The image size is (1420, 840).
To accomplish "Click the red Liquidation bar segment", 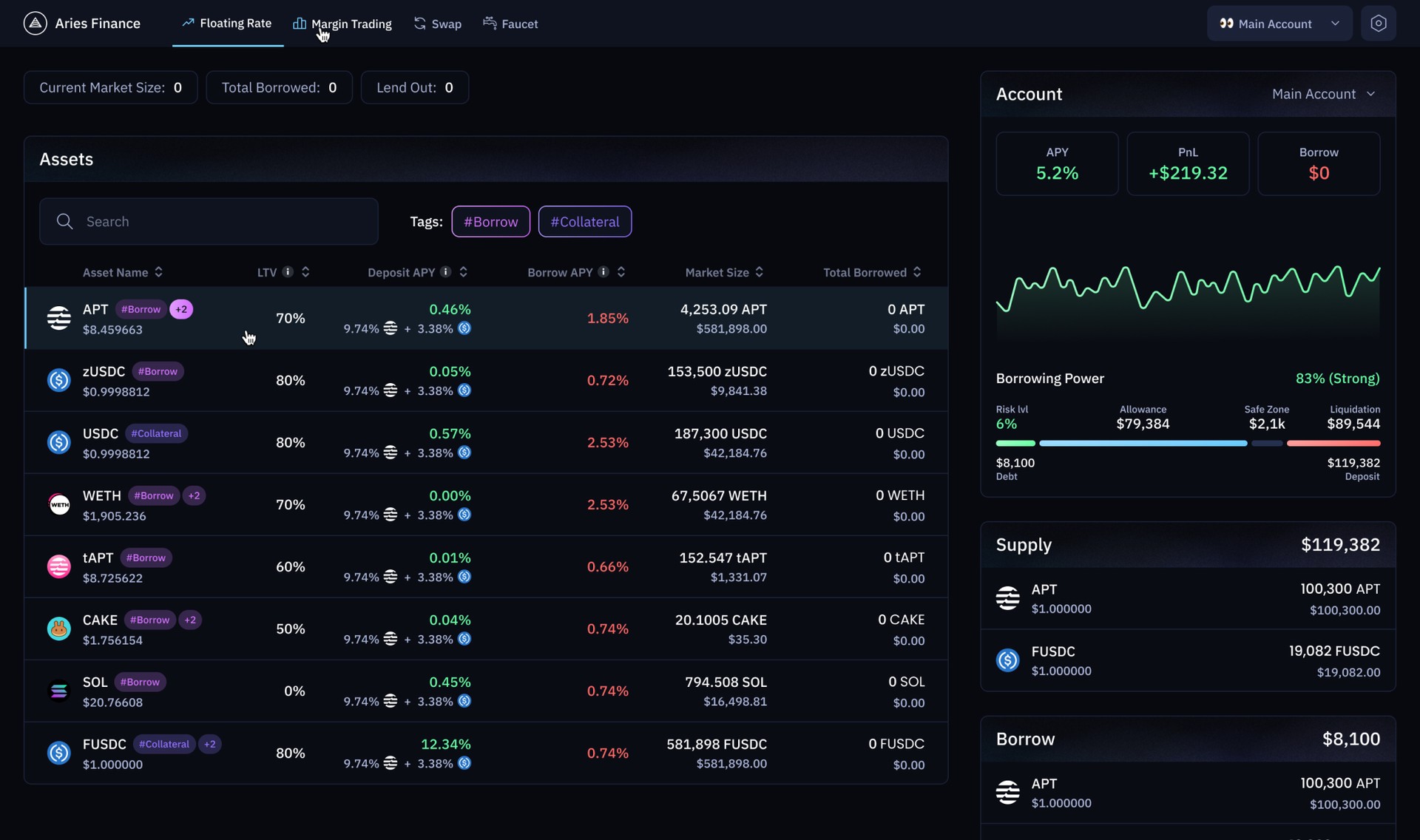I will 1333,443.
